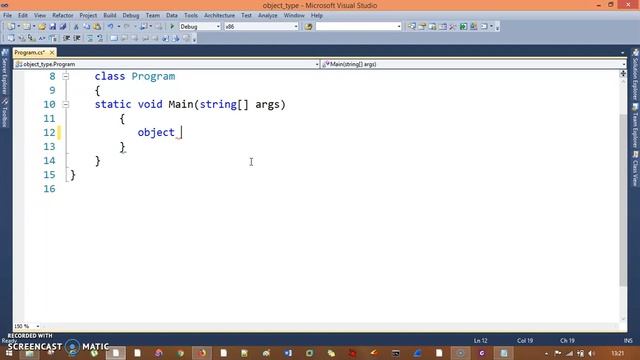This screenshot has height=360, width=640.
Task: Open the Tools menu
Action: [x=191, y=16]
